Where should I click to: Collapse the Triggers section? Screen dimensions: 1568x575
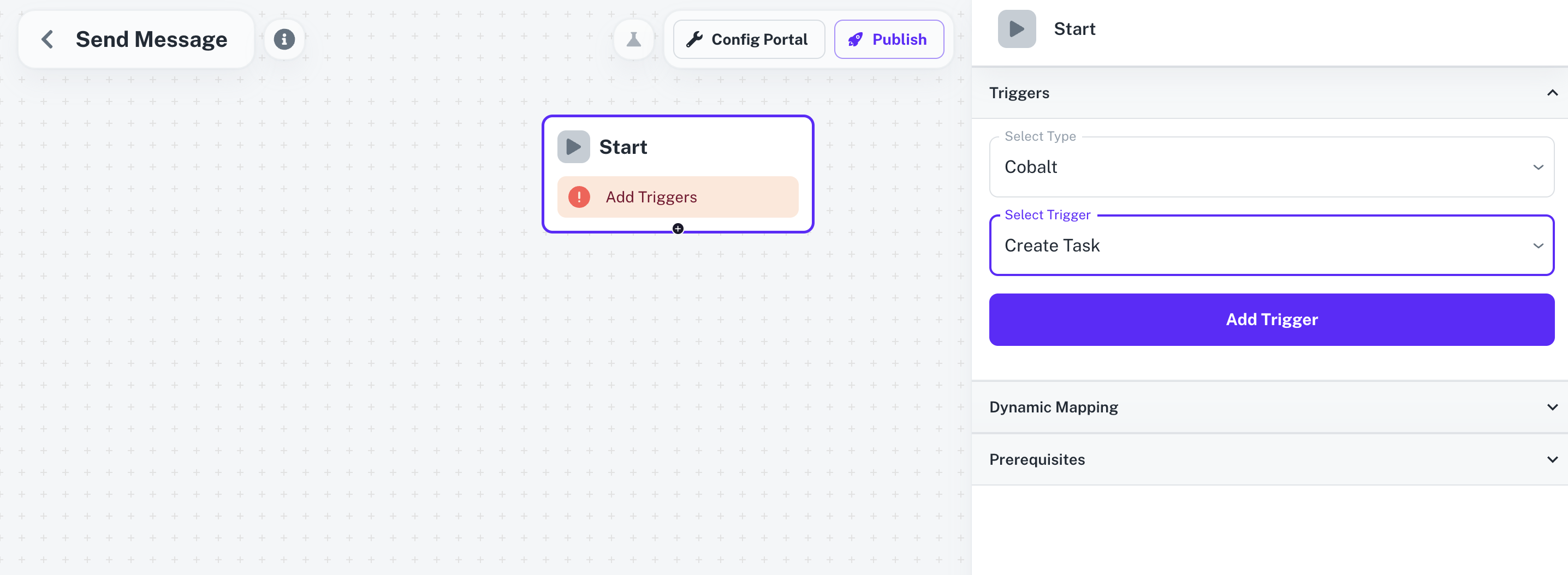(x=1552, y=93)
